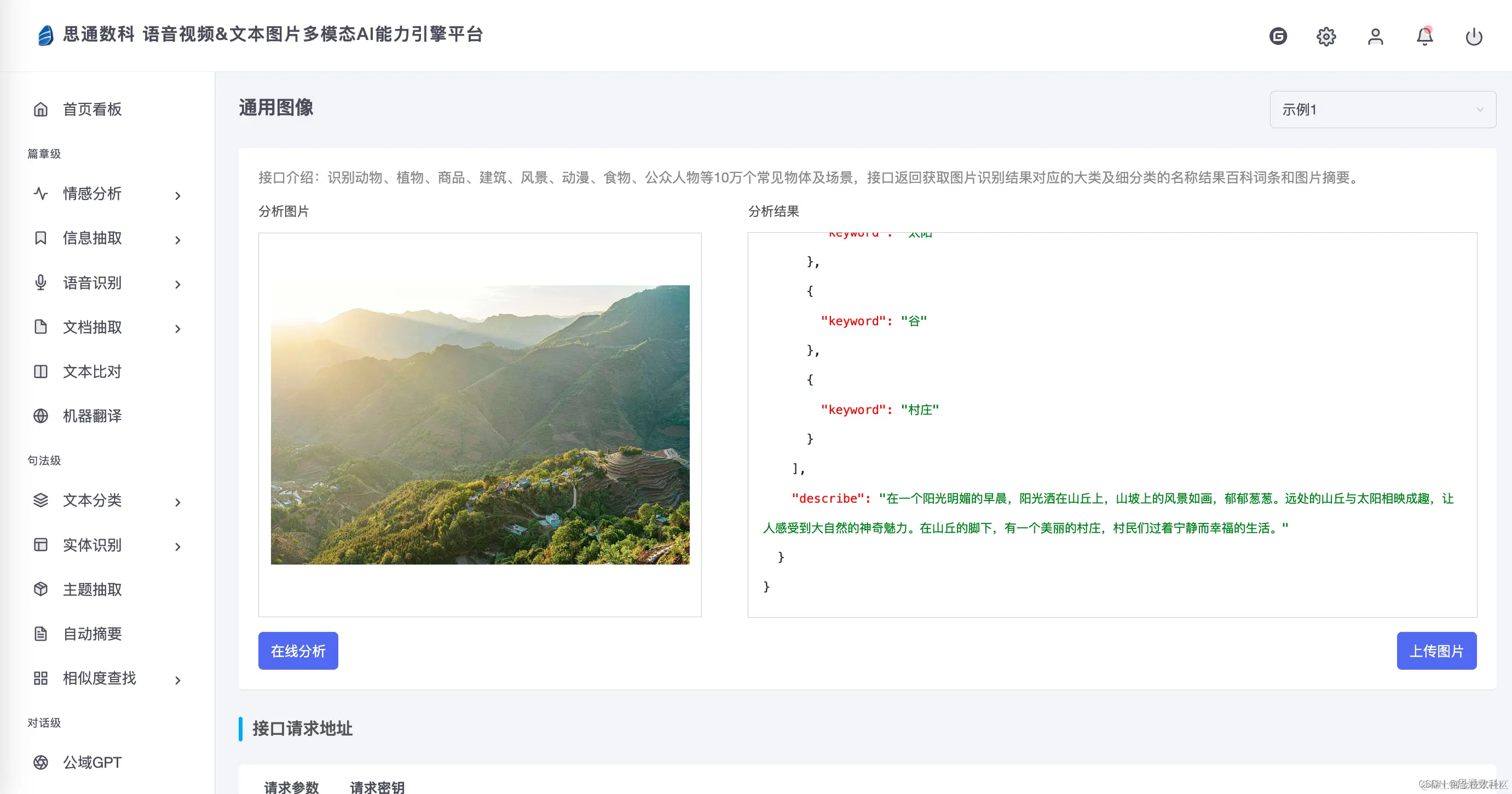Open the 示例1 dropdown
Screen dimensions: 1512x794
point(1382,109)
